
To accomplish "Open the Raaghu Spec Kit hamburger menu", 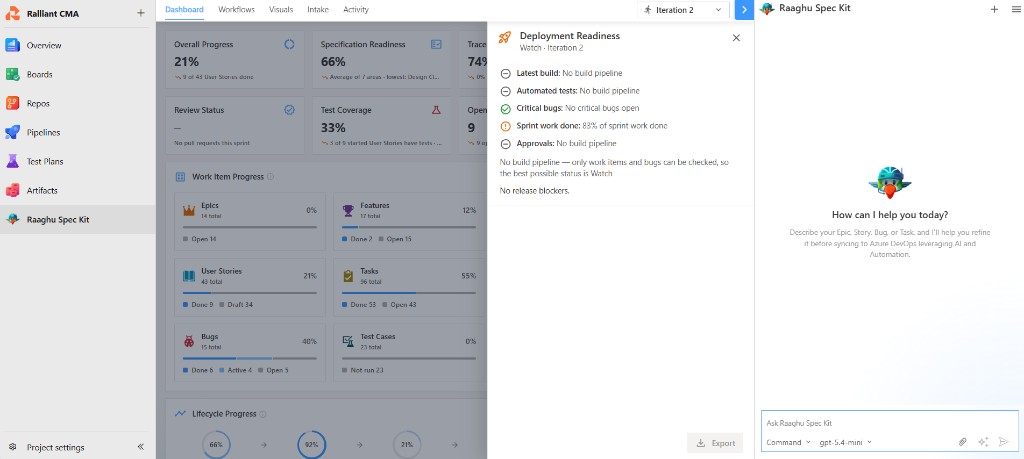I will coord(1016,9).
